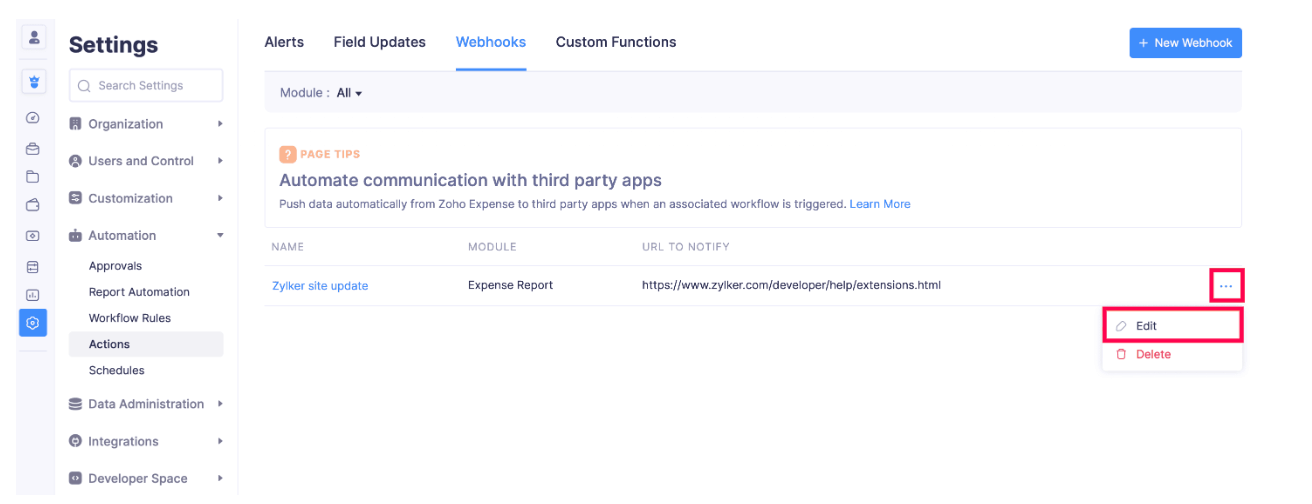Image resolution: width=1312 pixels, height=504 pixels.
Task: Open the reports folder icon in sidebar
Action: [x=33, y=178]
